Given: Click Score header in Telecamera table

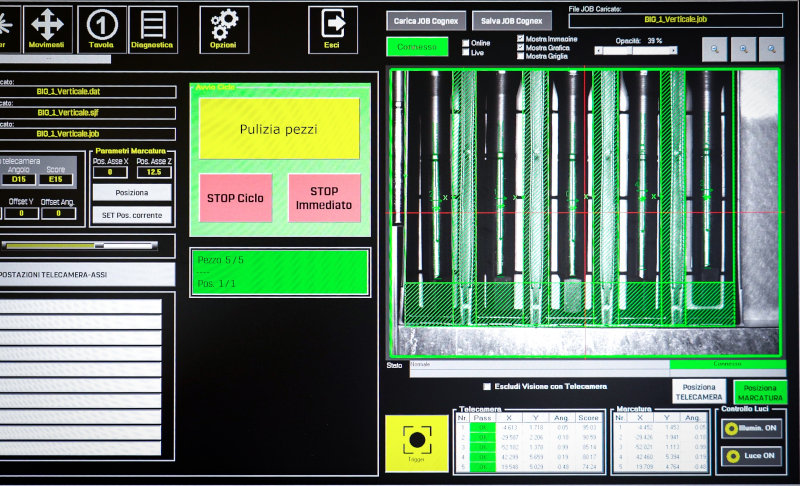Looking at the screenshot, I should tap(588, 418).
